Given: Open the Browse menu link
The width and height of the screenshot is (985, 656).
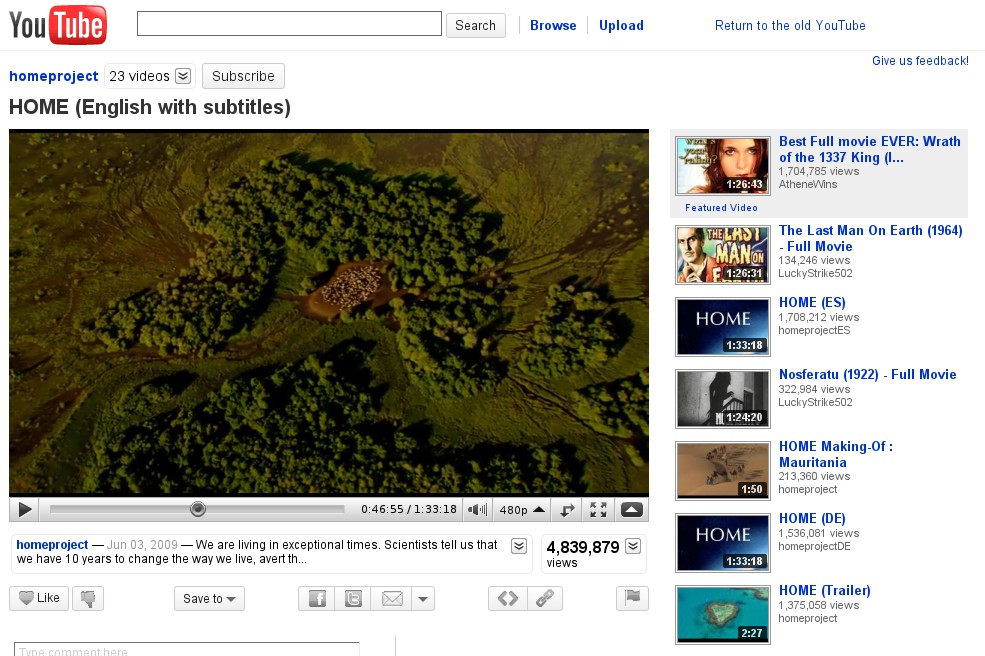Looking at the screenshot, I should point(553,25).
